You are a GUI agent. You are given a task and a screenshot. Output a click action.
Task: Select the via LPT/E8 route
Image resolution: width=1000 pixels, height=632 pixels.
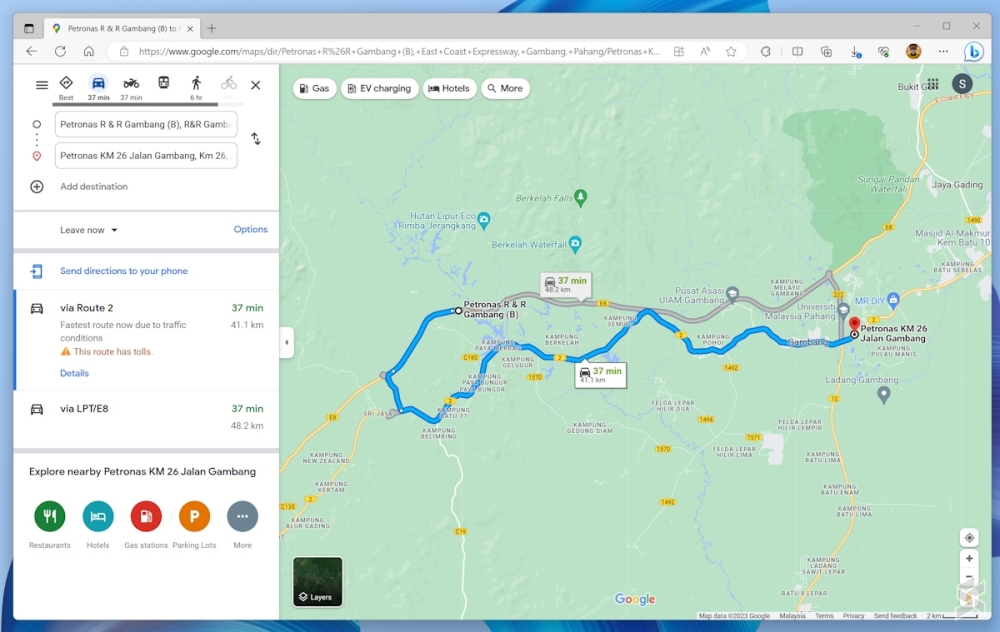click(x=147, y=417)
